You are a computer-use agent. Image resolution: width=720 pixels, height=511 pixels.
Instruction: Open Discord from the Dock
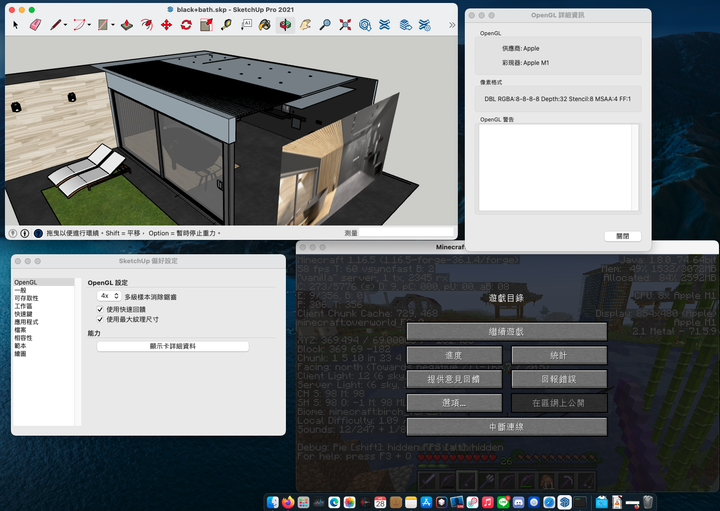518,502
